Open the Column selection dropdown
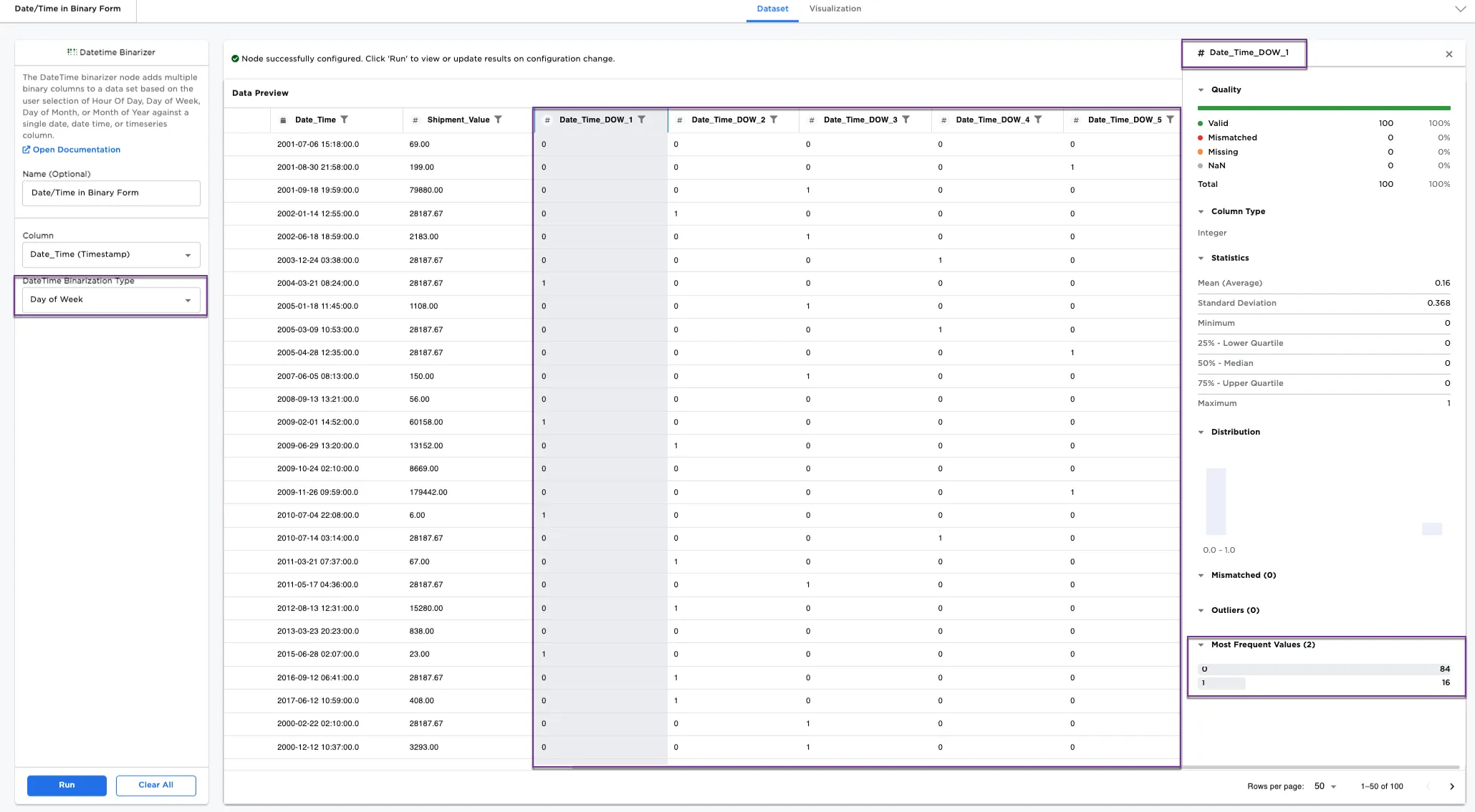Image resolution: width=1475 pixels, height=812 pixels. [111, 255]
